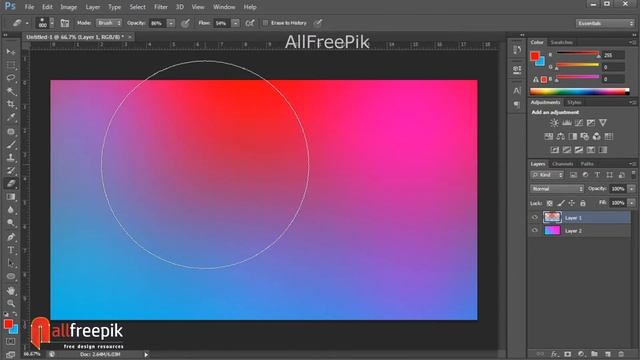This screenshot has height=360, width=640.
Task: Add a Brightness/Contrast adjustment
Action: pos(554,123)
